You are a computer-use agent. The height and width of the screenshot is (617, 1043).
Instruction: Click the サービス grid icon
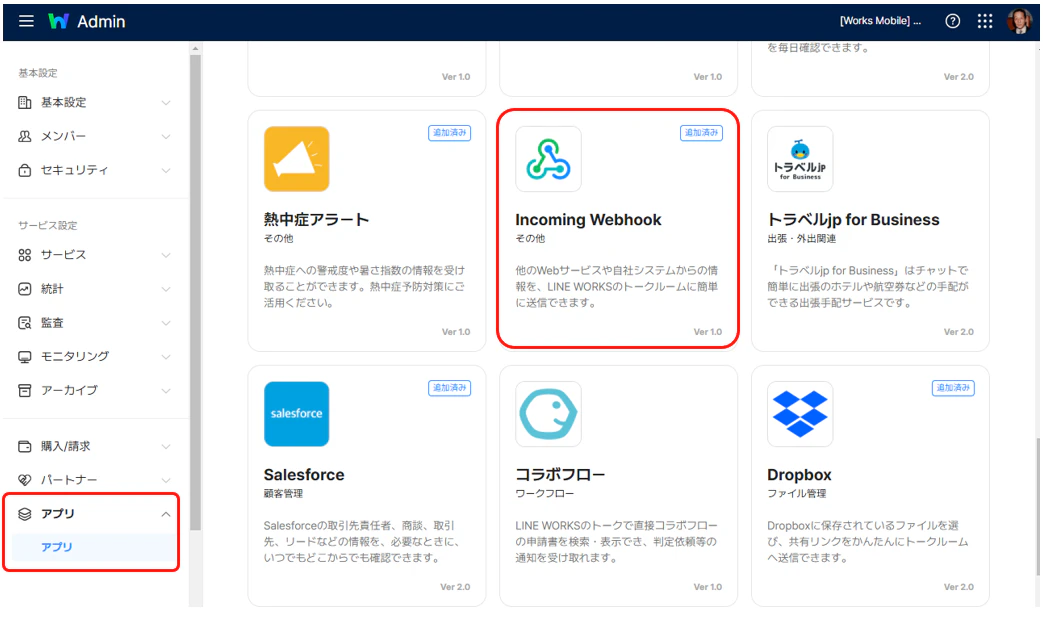coord(25,255)
